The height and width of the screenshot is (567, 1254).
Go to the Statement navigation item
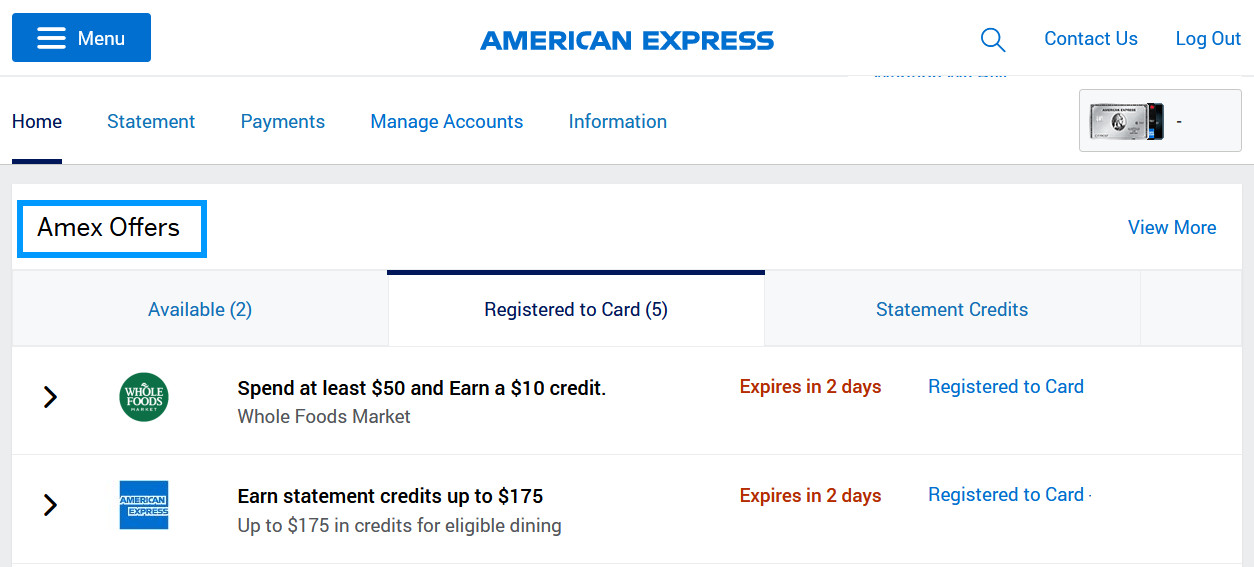pos(151,121)
